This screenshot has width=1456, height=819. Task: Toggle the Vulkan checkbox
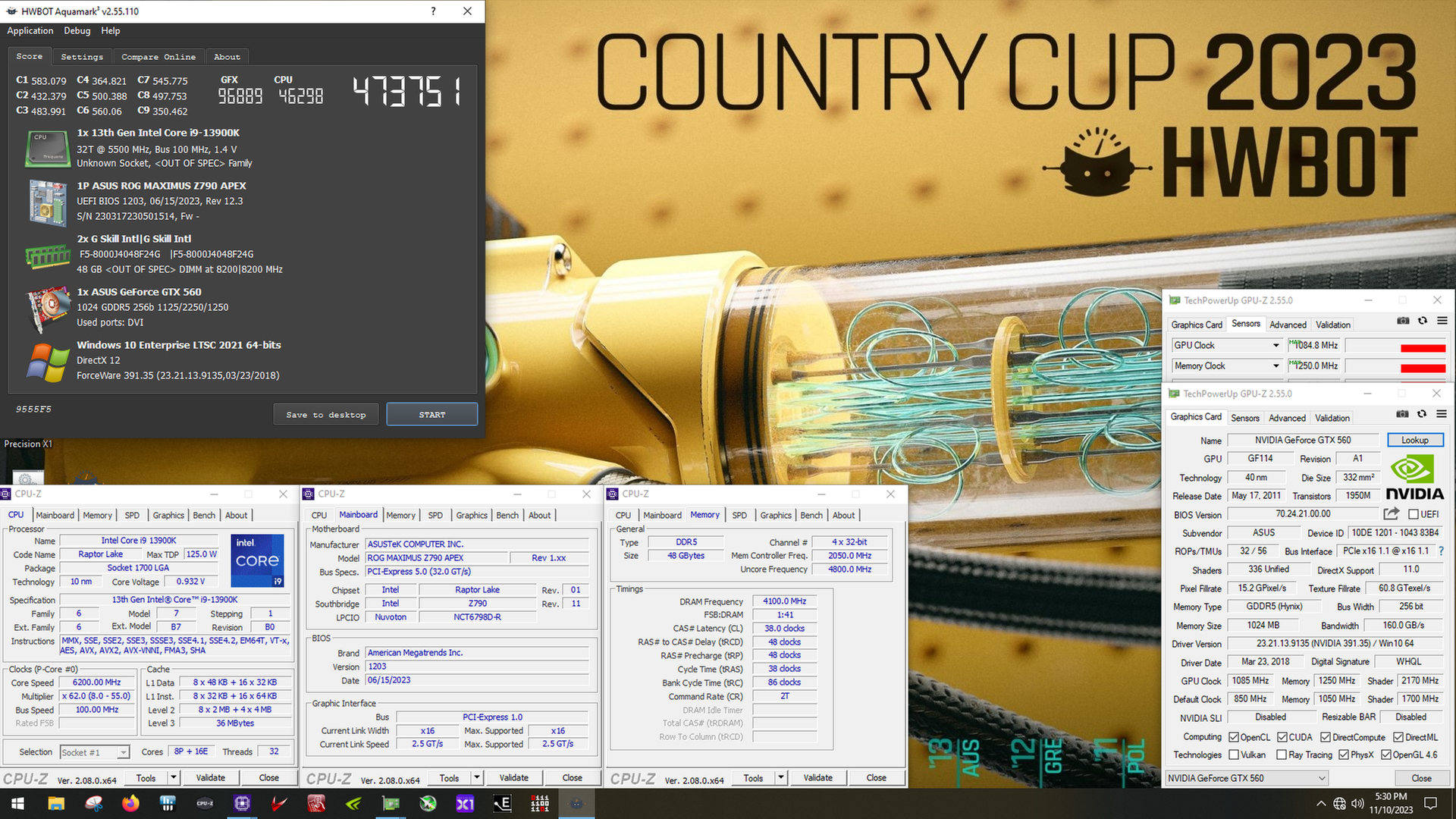point(1234,755)
